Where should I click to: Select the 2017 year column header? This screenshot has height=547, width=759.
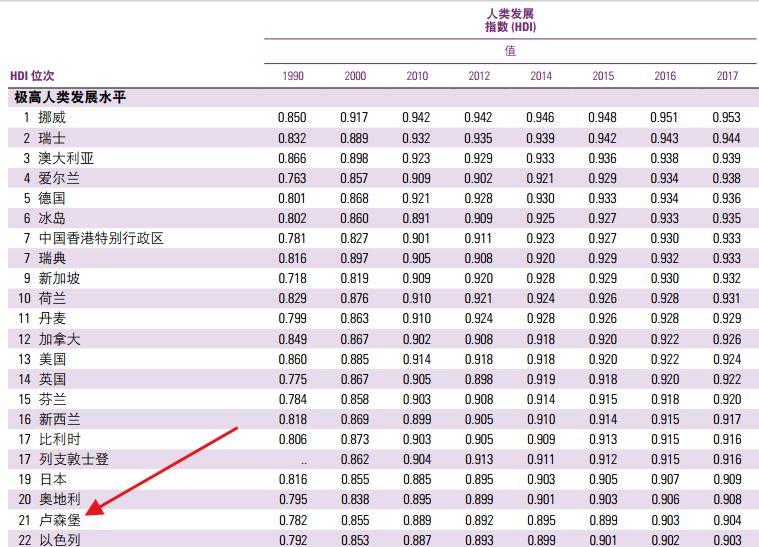click(727, 76)
